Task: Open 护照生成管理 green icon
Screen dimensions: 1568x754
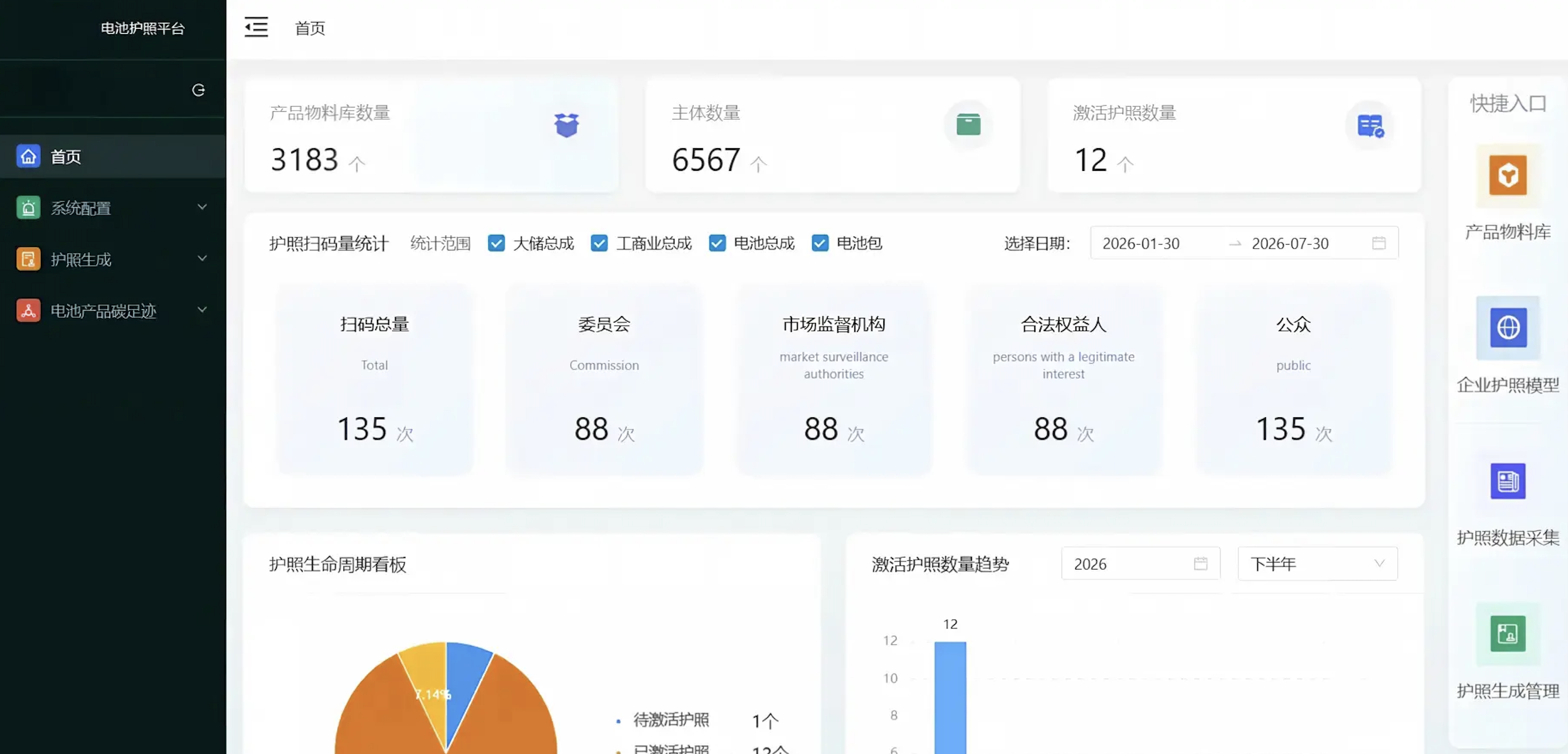Action: (1508, 634)
